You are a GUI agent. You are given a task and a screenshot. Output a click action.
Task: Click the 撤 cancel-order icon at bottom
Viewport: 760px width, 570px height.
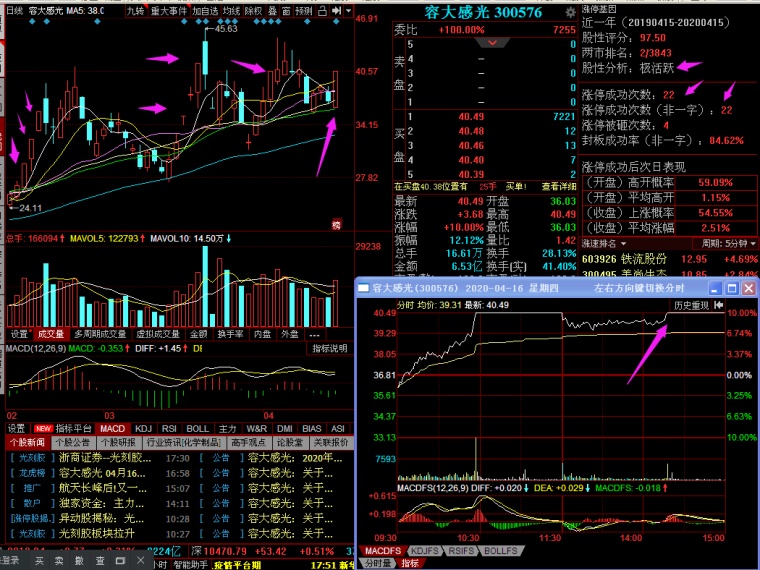tap(78, 562)
